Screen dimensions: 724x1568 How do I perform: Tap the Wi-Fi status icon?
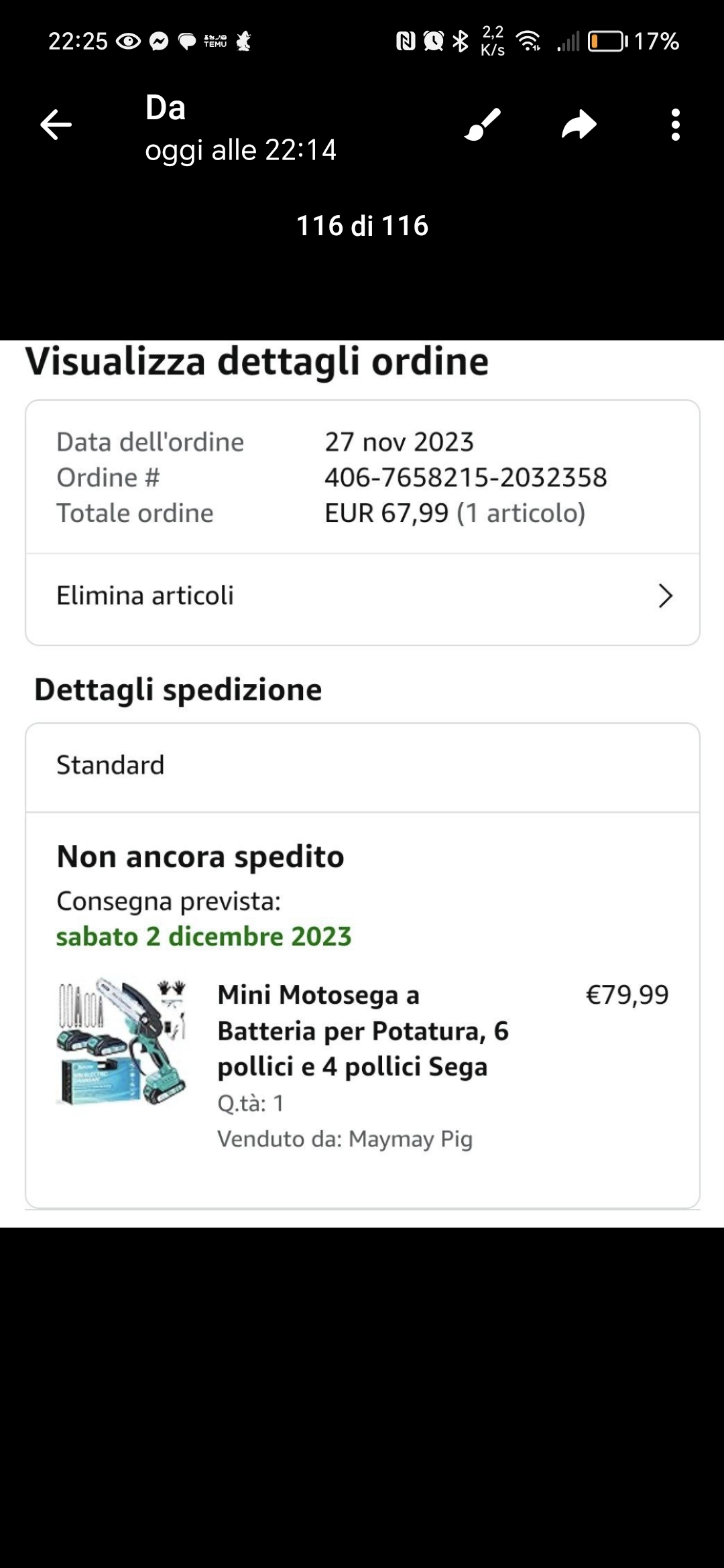pos(530,42)
